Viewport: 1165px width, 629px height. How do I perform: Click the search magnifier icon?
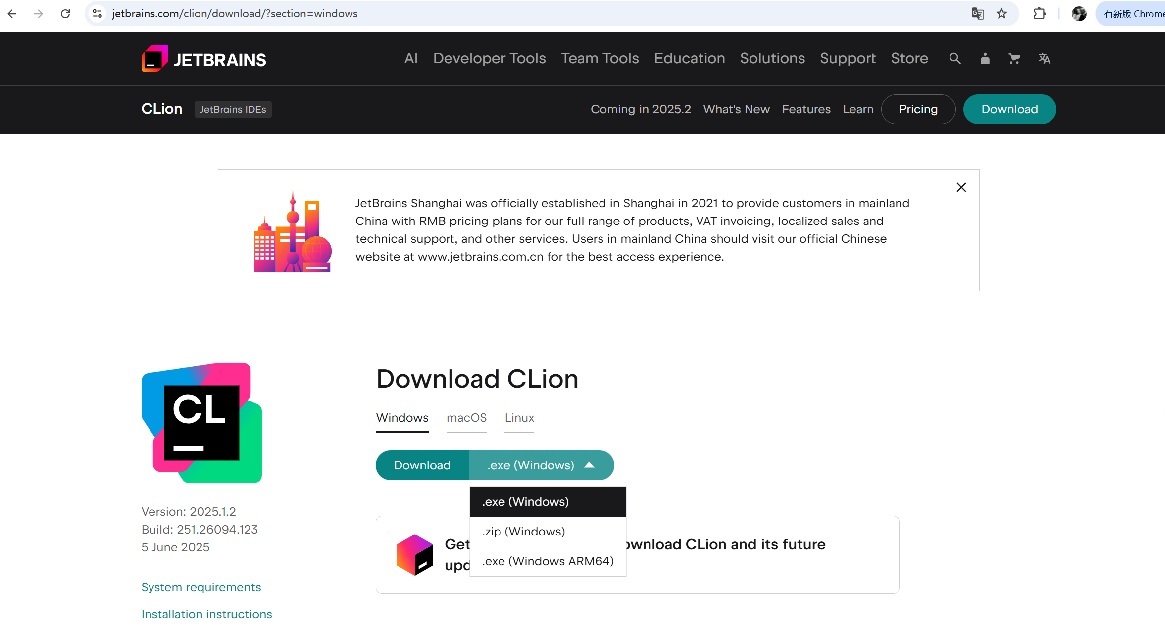coord(955,59)
